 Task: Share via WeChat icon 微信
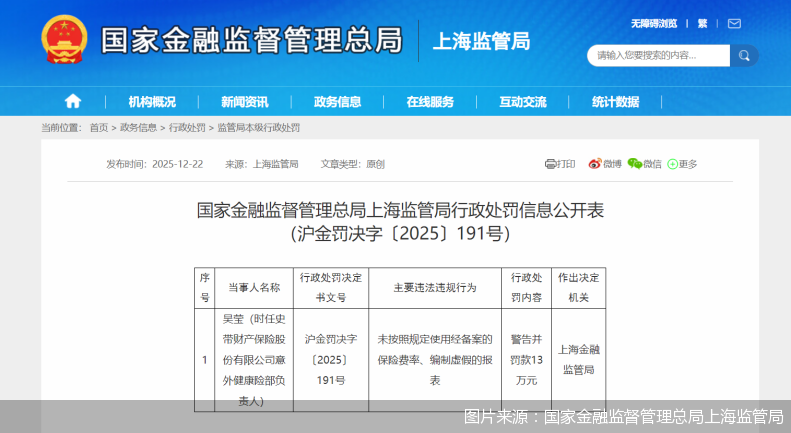pyautogui.click(x=644, y=164)
